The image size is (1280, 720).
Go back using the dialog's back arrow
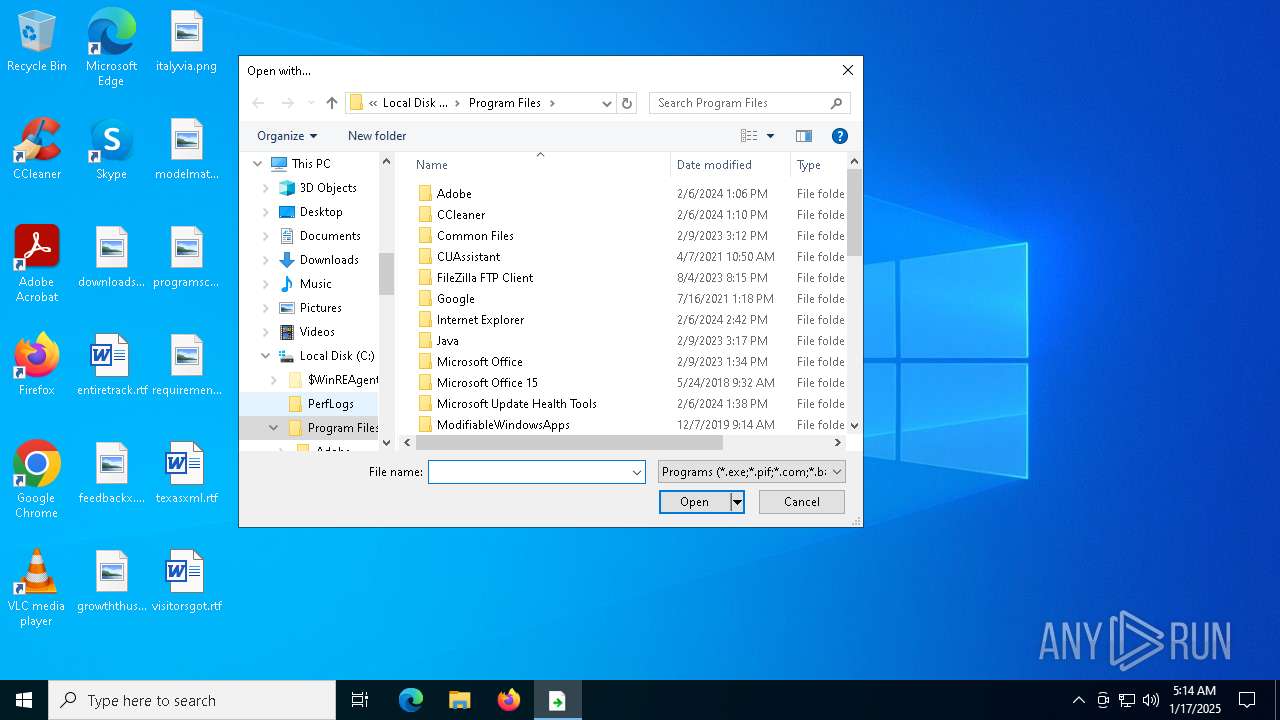point(258,103)
